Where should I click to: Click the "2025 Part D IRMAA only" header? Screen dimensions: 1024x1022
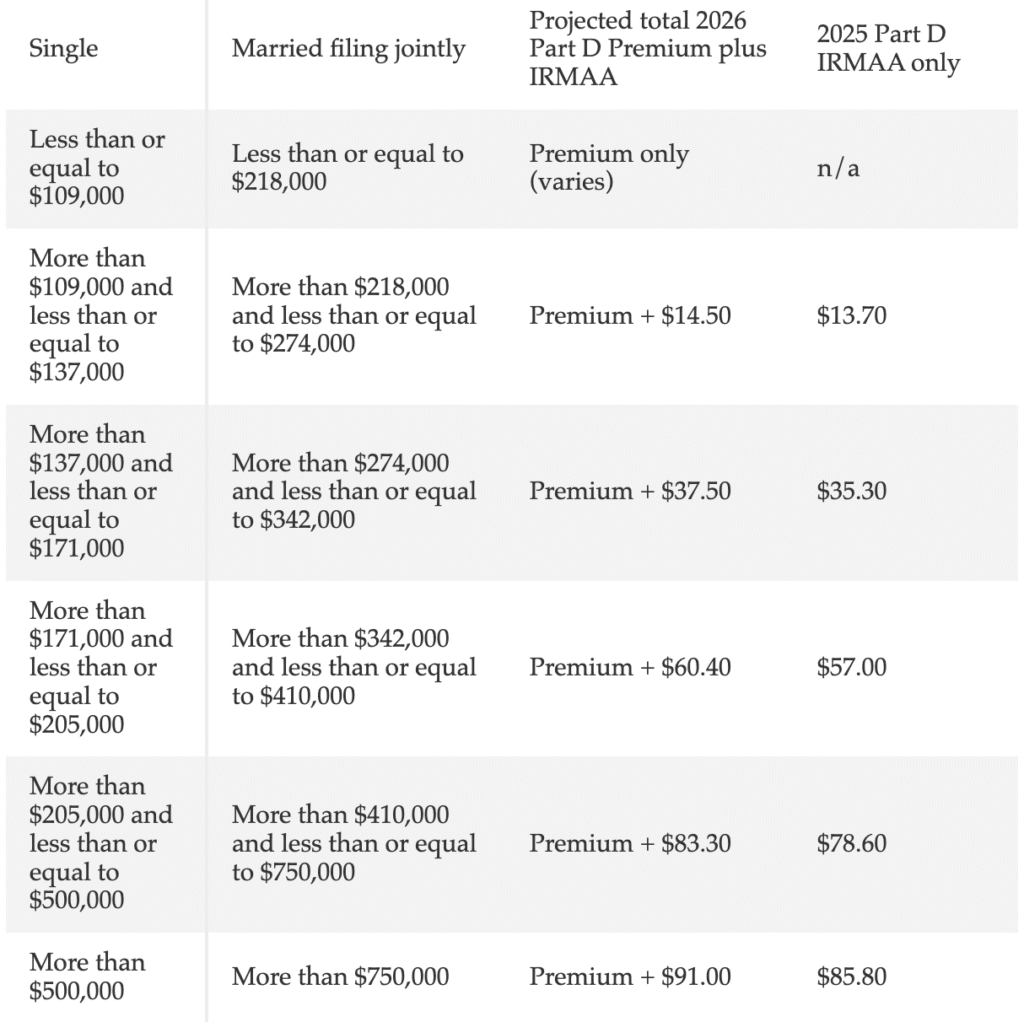point(888,48)
